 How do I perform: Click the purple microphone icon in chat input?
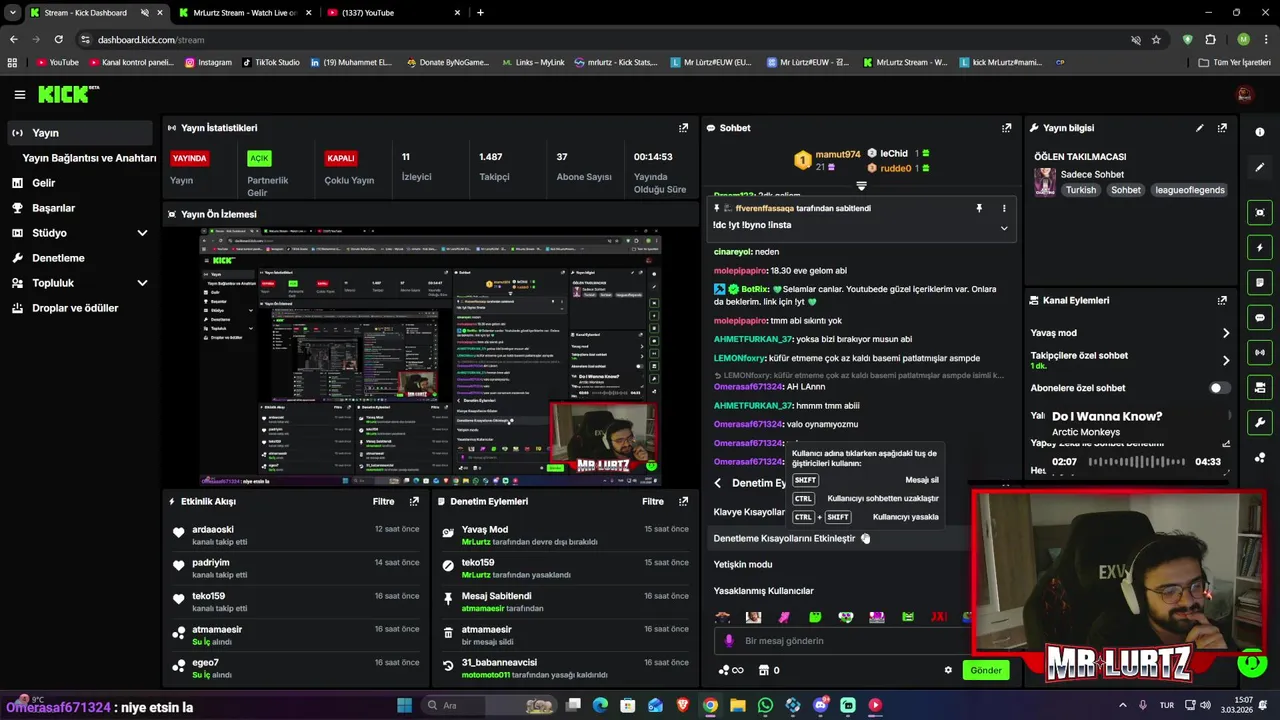729,641
